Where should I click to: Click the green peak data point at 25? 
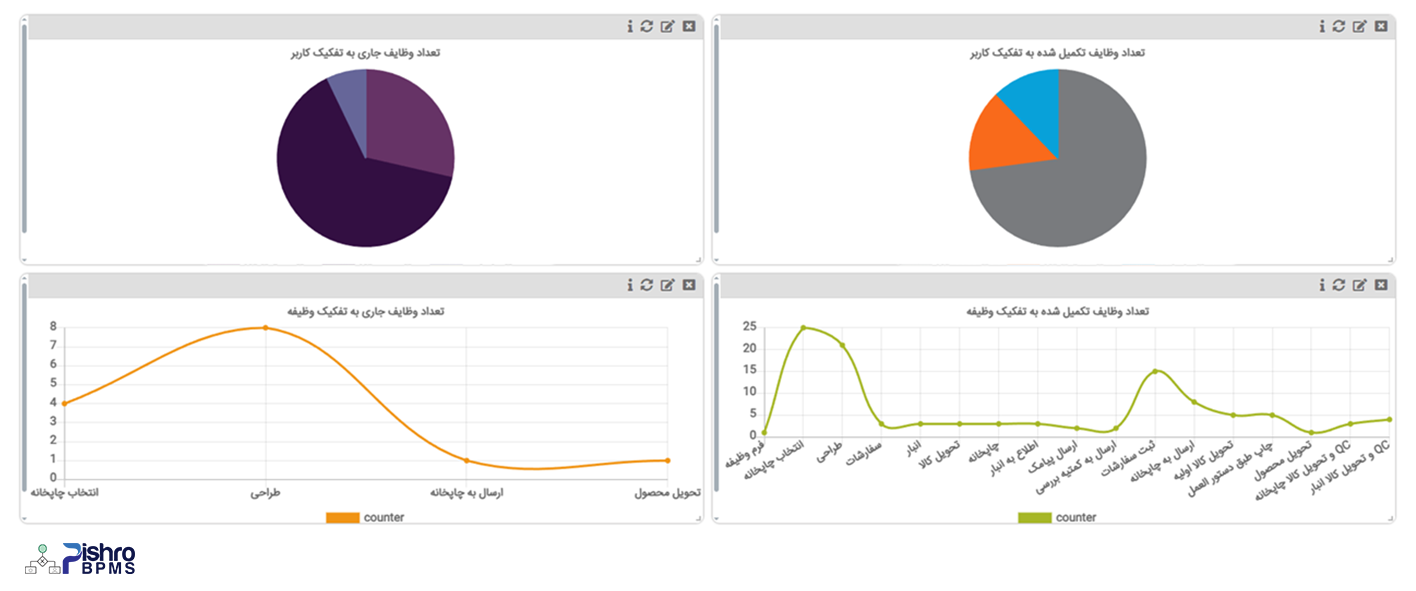(803, 327)
